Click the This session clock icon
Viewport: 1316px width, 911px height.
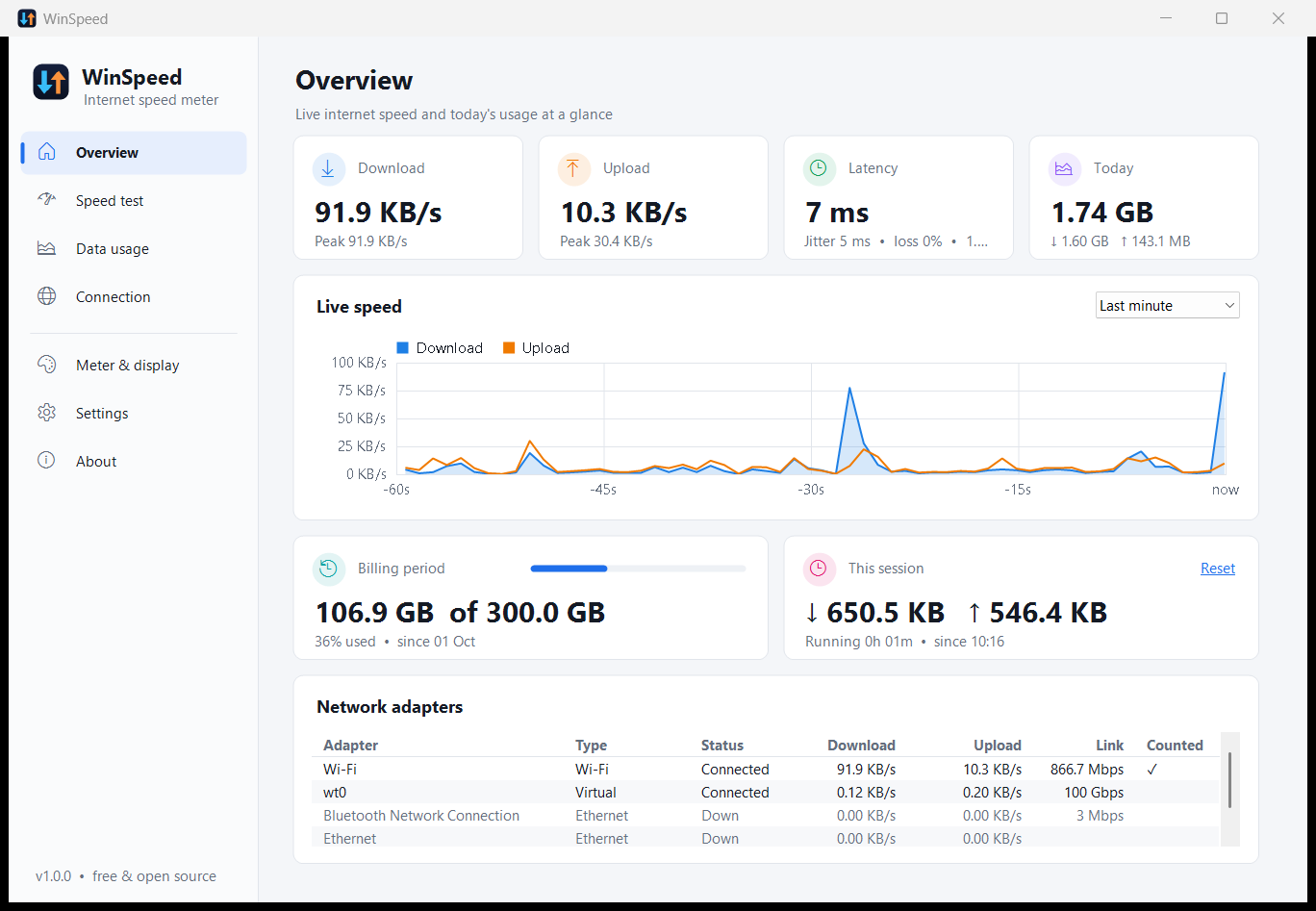[819, 569]
